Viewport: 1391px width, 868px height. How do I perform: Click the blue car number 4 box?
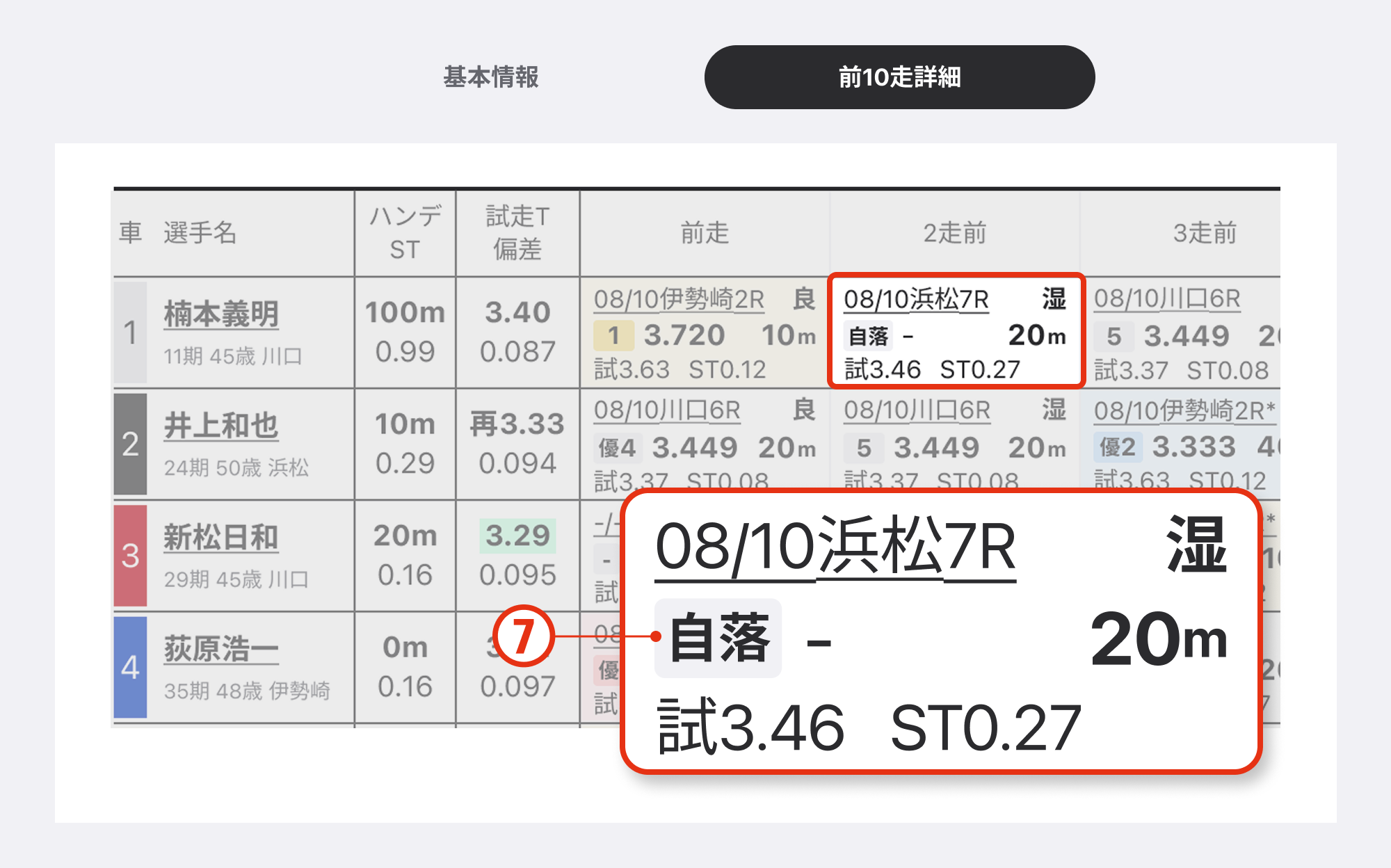(130, 667)
